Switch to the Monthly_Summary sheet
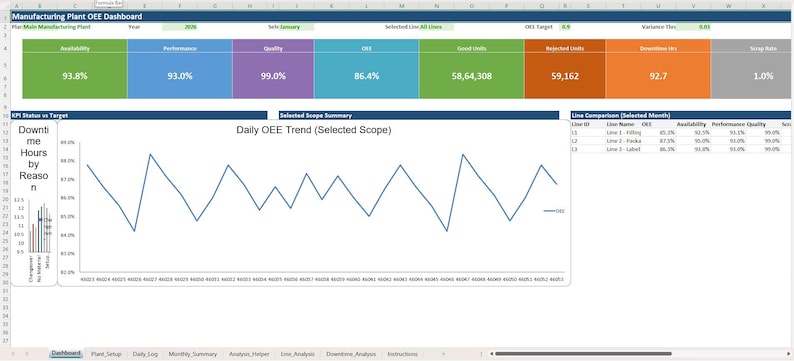Image resolution: width=794 pixels, height=361 pixels. click(192, 354)
